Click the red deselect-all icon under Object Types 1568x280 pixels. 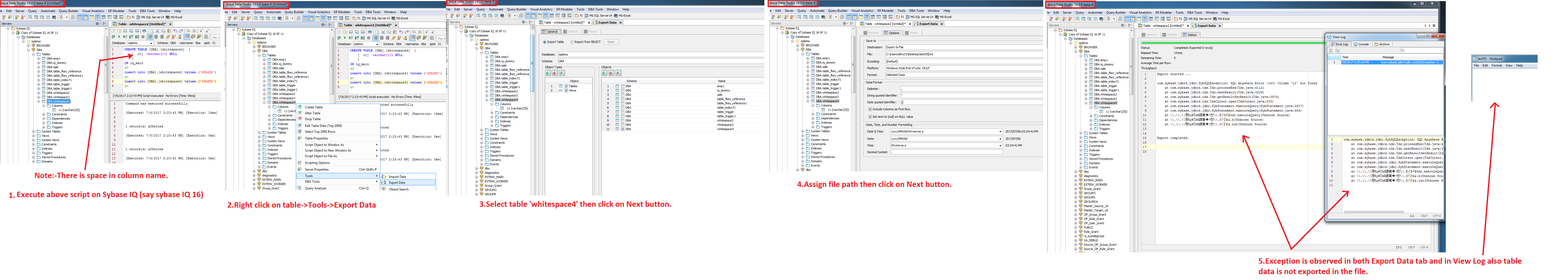555,73
